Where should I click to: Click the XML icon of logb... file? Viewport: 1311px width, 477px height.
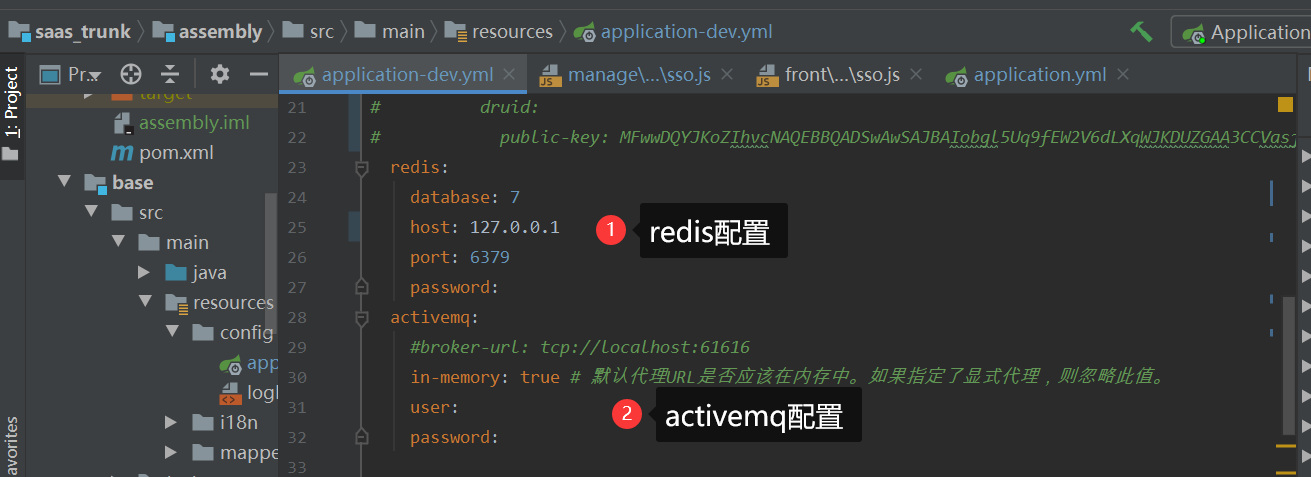[x=230, y=393]
